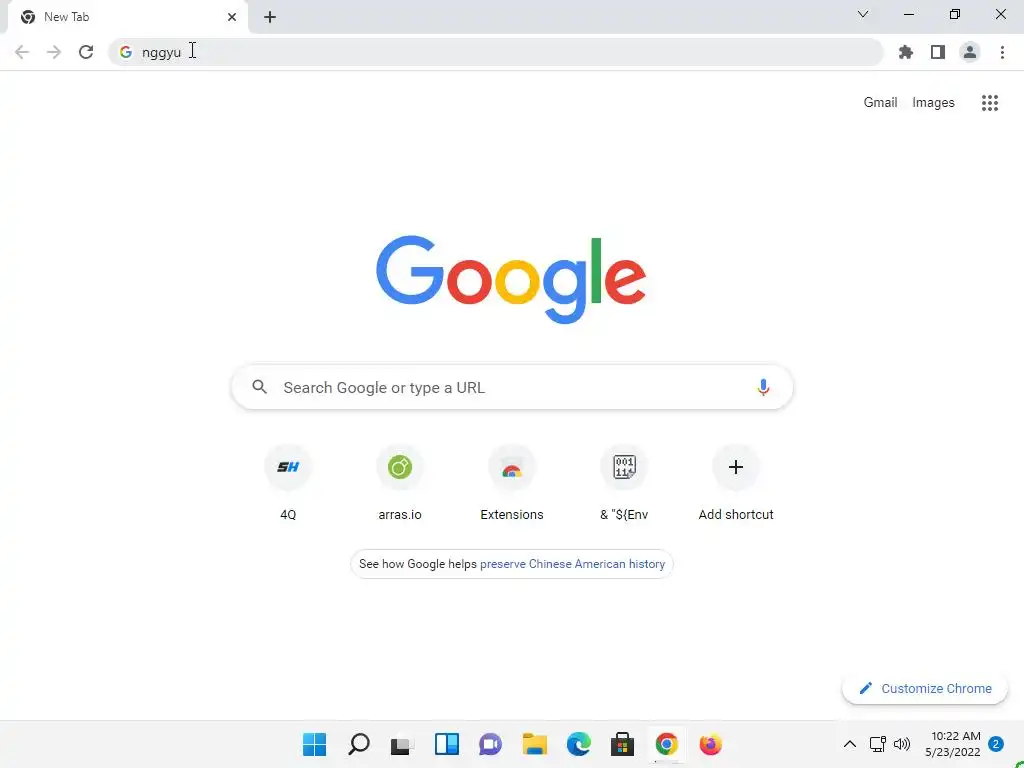Click the browser back arrow
The height and width of the screenshot is (768, 1024).
[22, 52]
